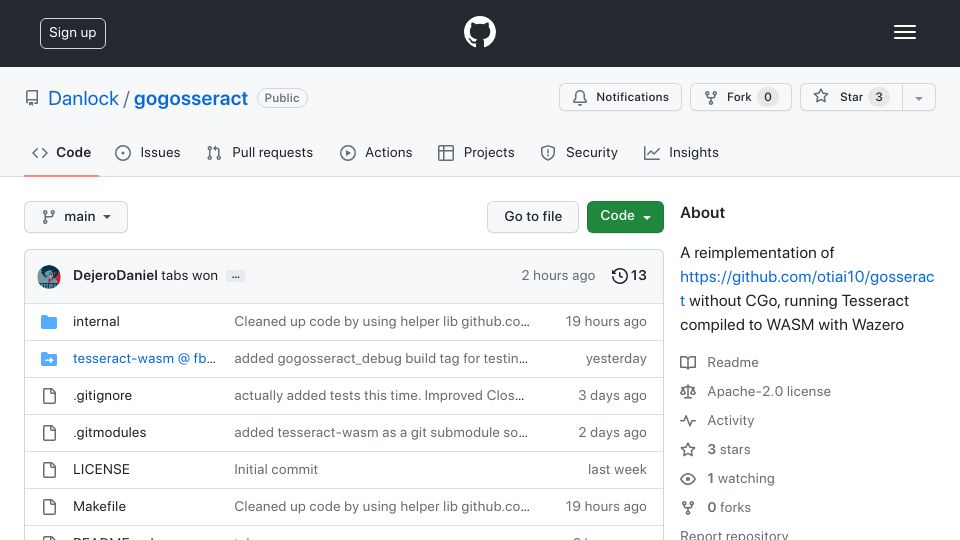Viewport: 960px width, 540px height.
Task: Click the Public visibility badge
Action: click(x=282, y=98)
